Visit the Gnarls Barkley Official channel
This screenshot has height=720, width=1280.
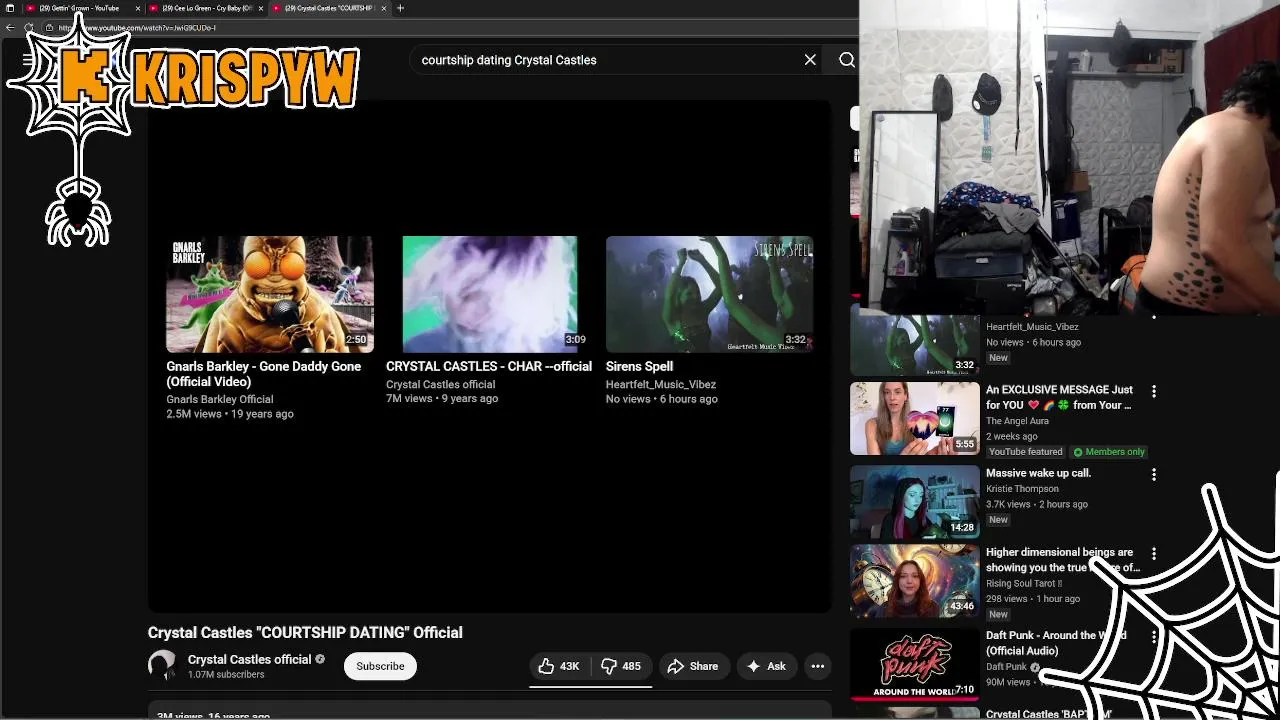[x=220, y=399]
